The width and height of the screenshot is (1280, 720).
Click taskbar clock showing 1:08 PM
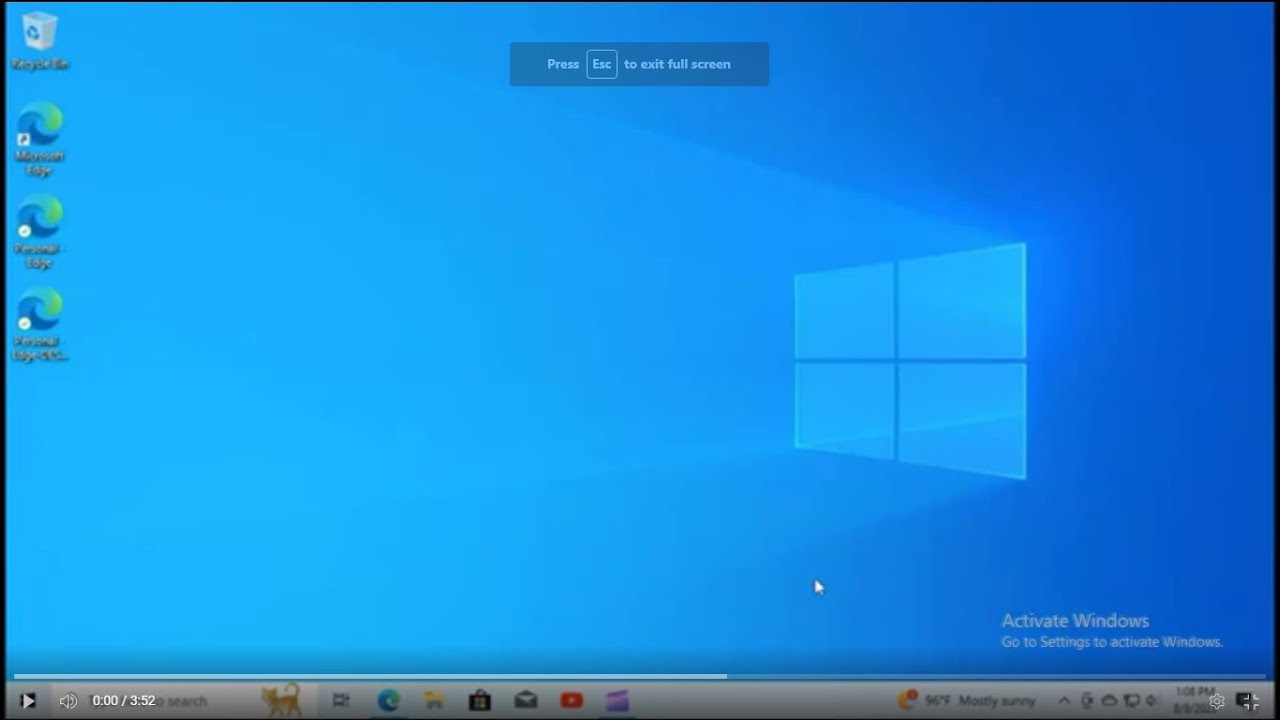point(1194,700)
